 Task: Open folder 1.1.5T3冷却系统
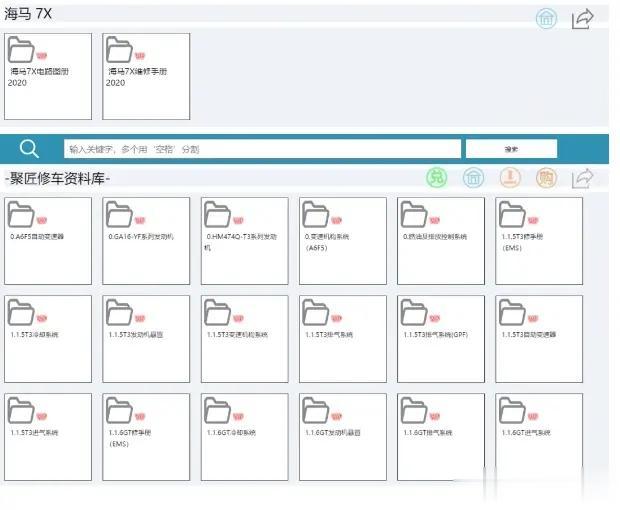tap(48, 339)
